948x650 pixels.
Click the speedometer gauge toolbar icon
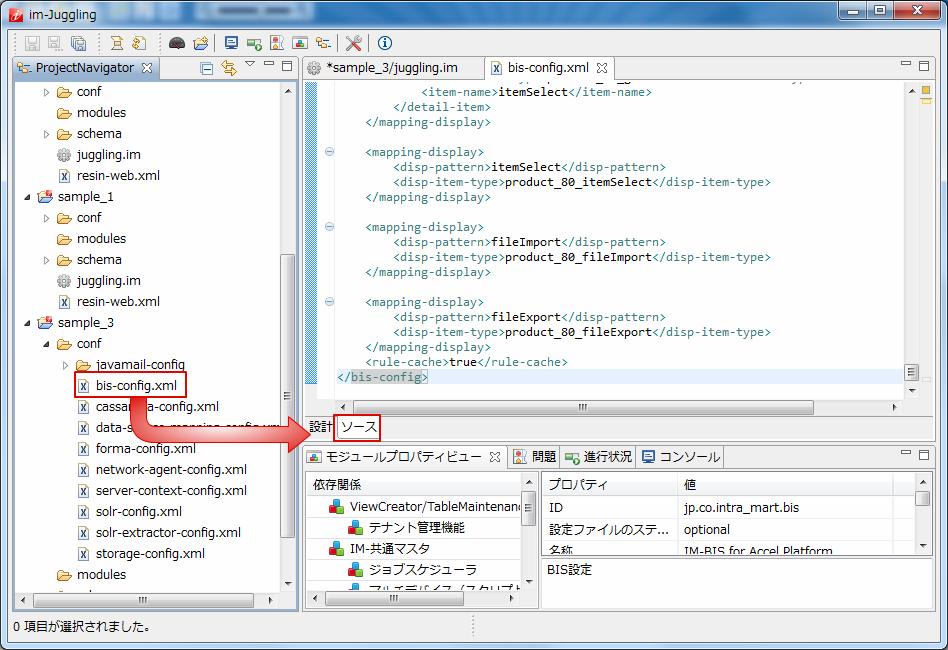(x=177, y=43)
